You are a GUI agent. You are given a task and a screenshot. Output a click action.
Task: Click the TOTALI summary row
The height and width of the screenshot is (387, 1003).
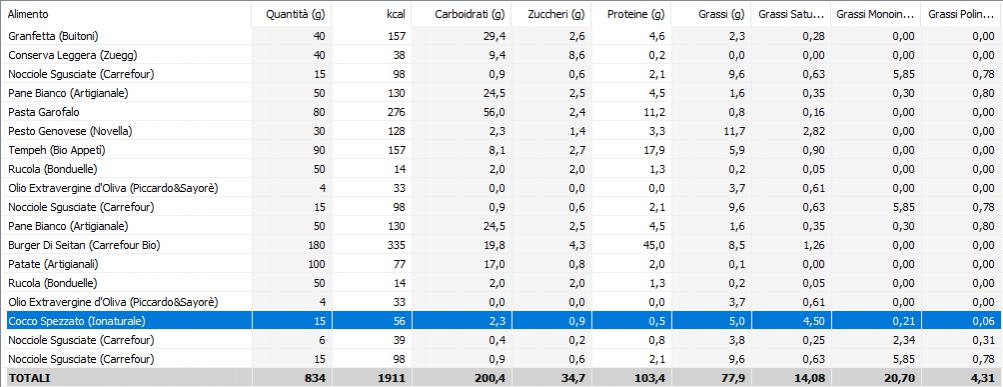[502, 378]
